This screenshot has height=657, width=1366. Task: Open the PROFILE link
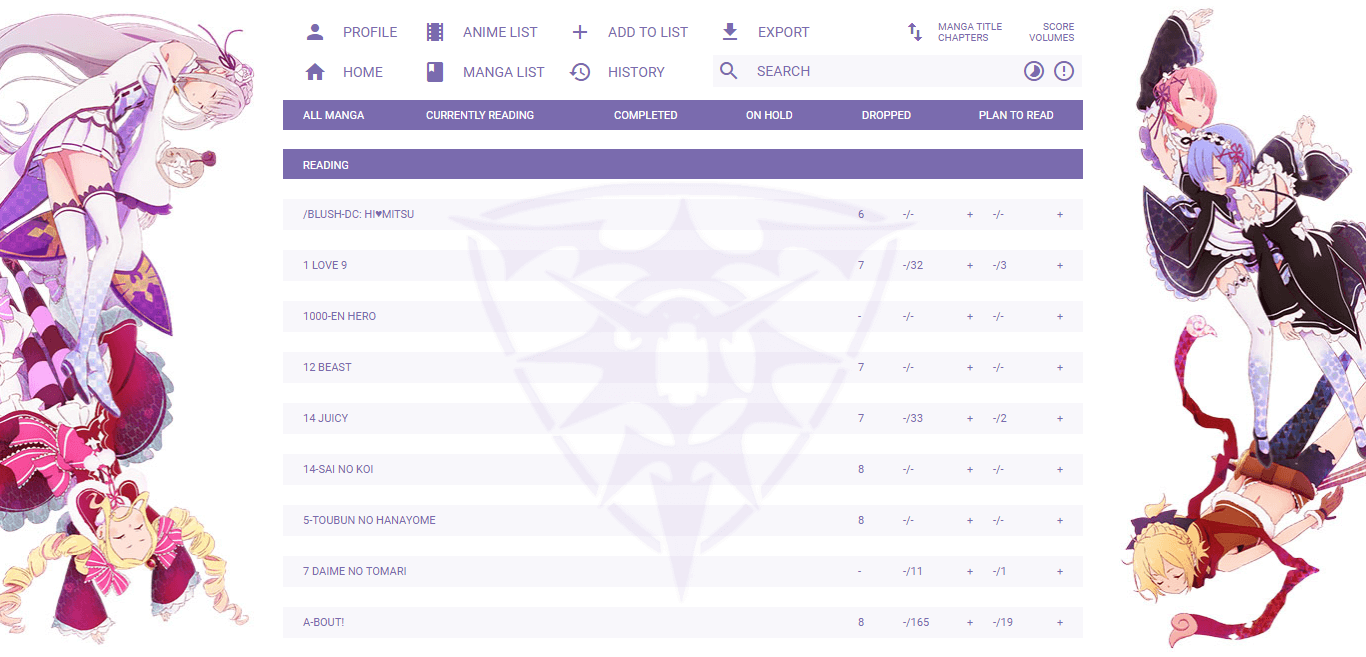point(370,32)
